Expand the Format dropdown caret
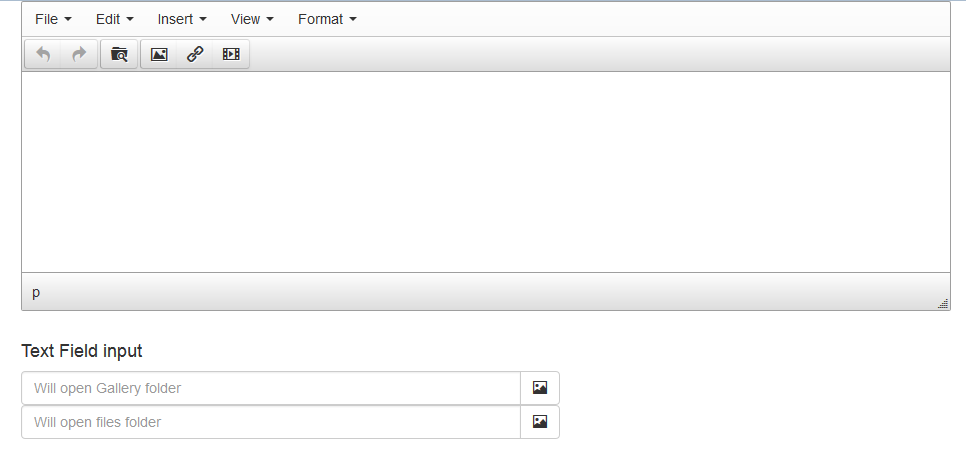966x464 pixels. pos(353,20)
